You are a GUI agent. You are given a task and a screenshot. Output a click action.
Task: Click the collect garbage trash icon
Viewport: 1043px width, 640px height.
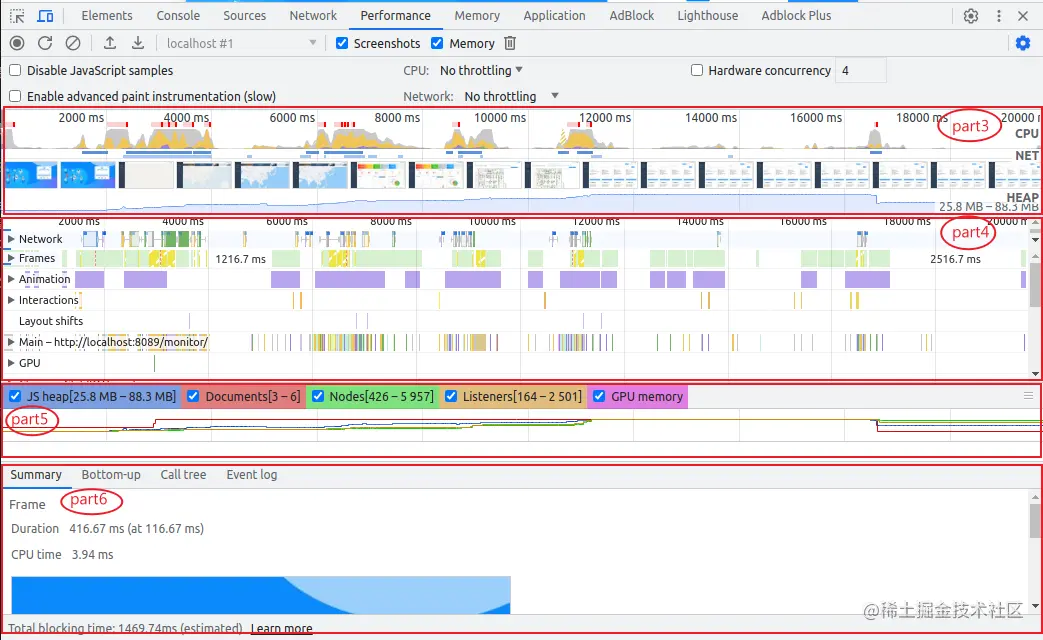tap(510, 43)
